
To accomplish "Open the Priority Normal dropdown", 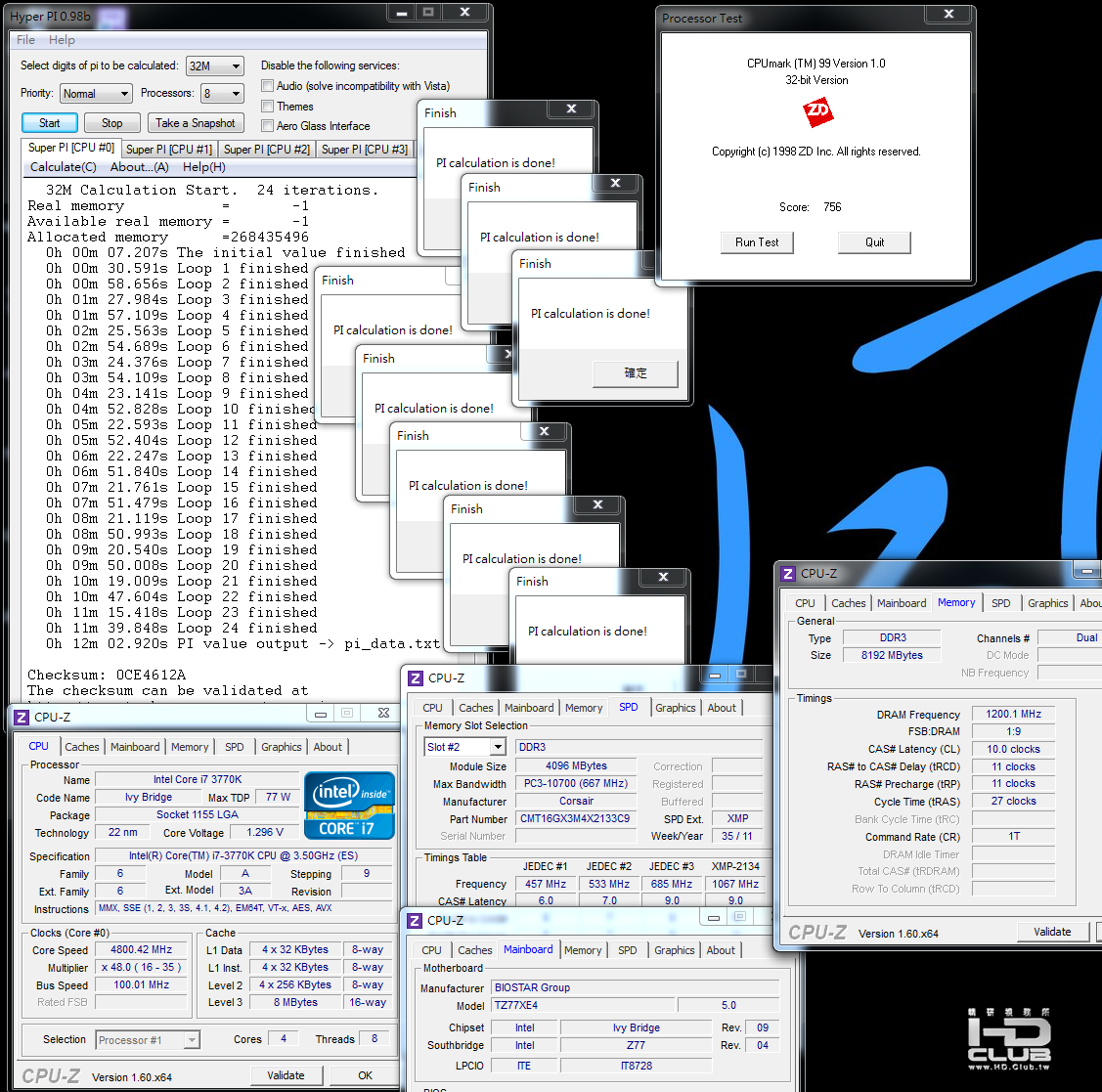I will (96, 94).
